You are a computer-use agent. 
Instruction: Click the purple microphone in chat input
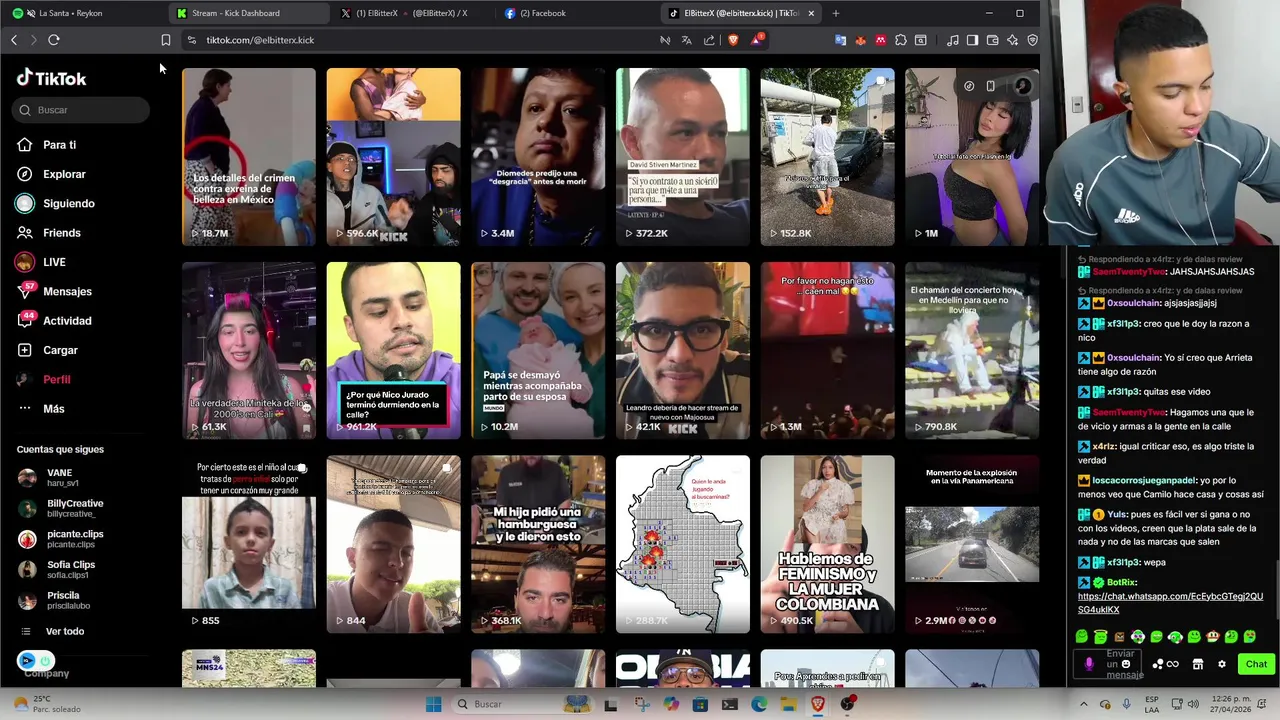[1089, 664]
